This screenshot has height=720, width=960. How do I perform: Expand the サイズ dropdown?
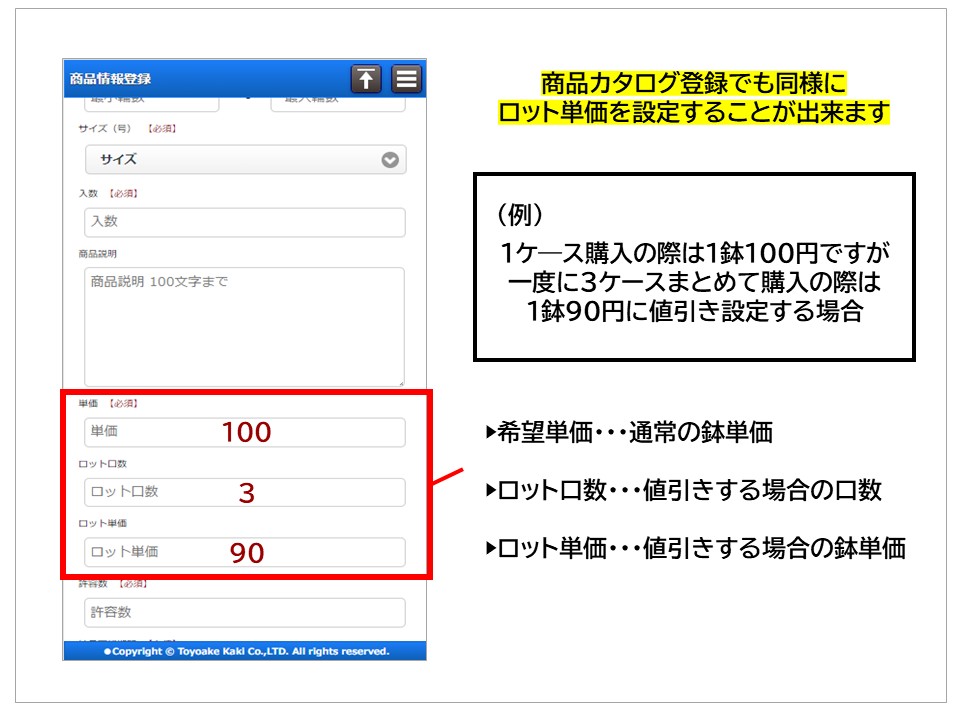click(x=245, y=160)
